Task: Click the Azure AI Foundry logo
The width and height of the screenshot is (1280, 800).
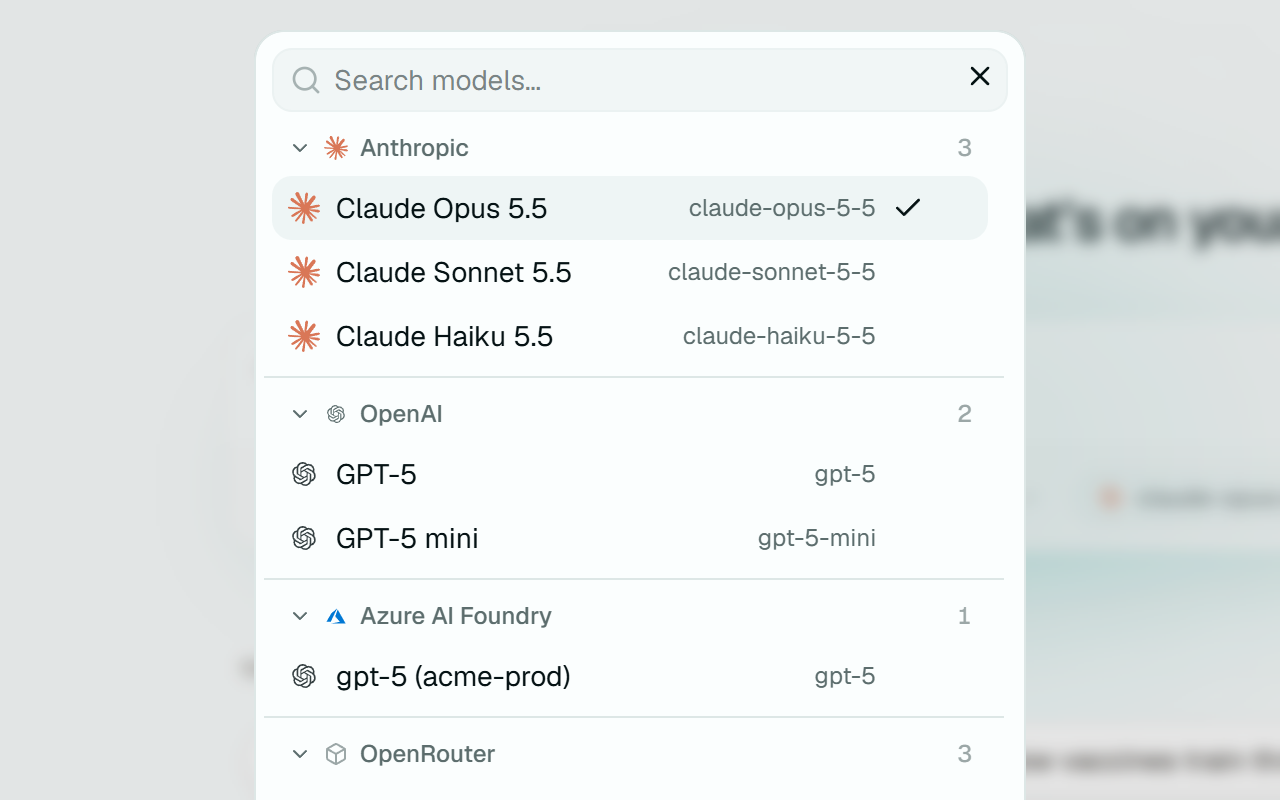Action: (336, 616)
